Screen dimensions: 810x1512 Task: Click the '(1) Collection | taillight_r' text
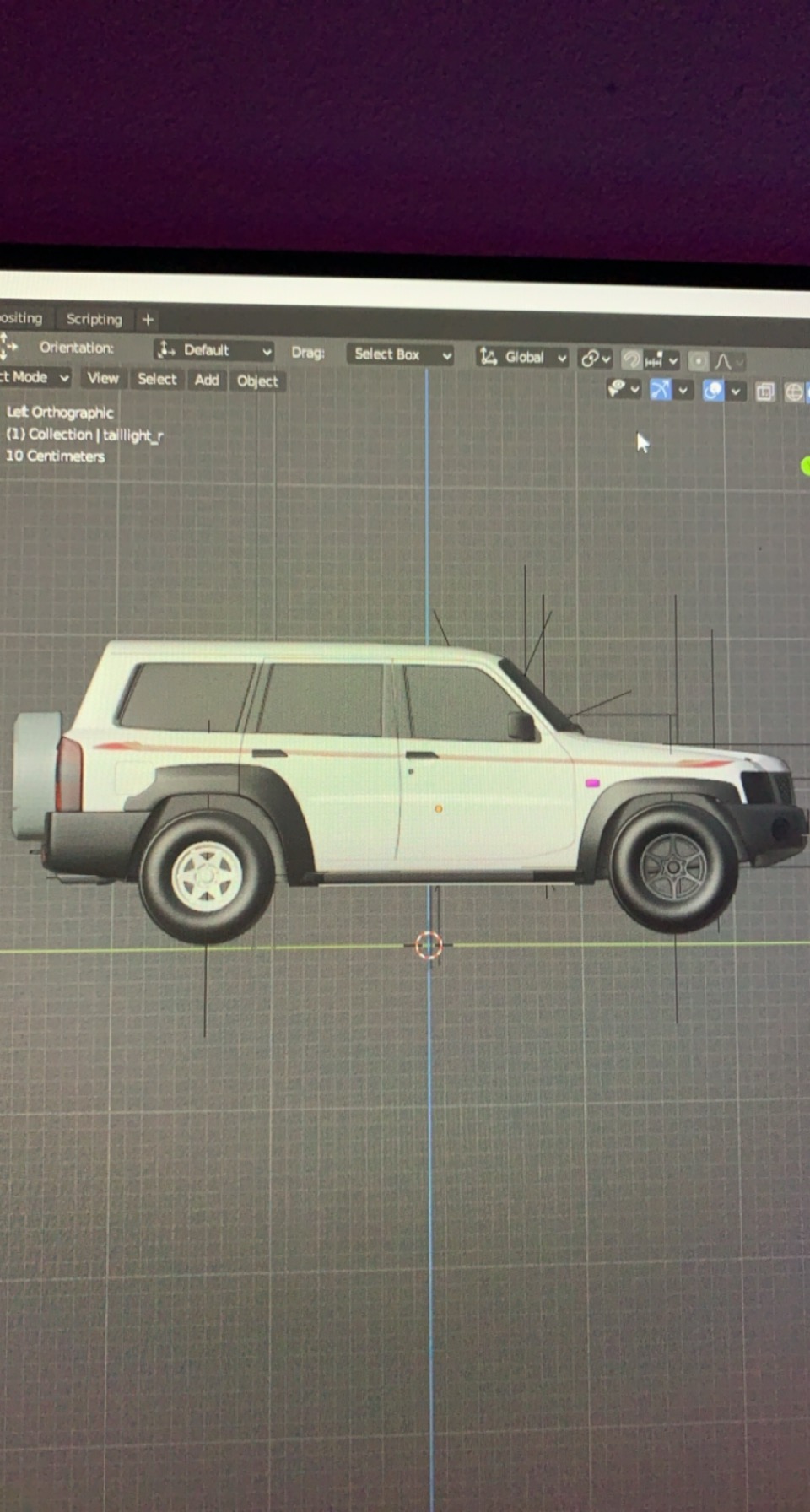[84, 435]
